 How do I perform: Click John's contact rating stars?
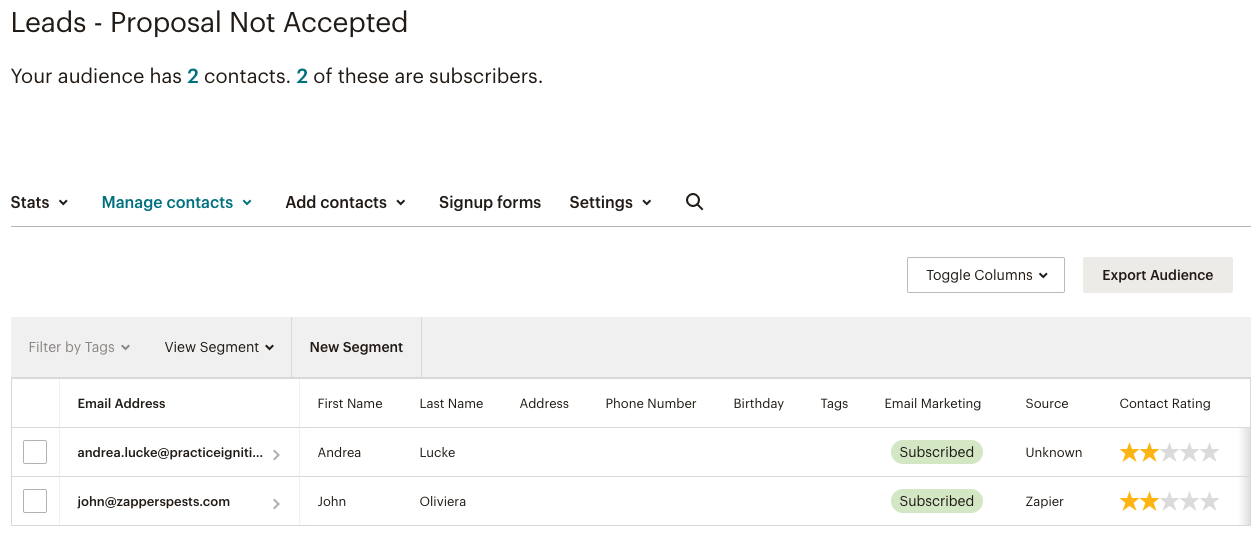pyautogui.click(x=1169, y=501)
